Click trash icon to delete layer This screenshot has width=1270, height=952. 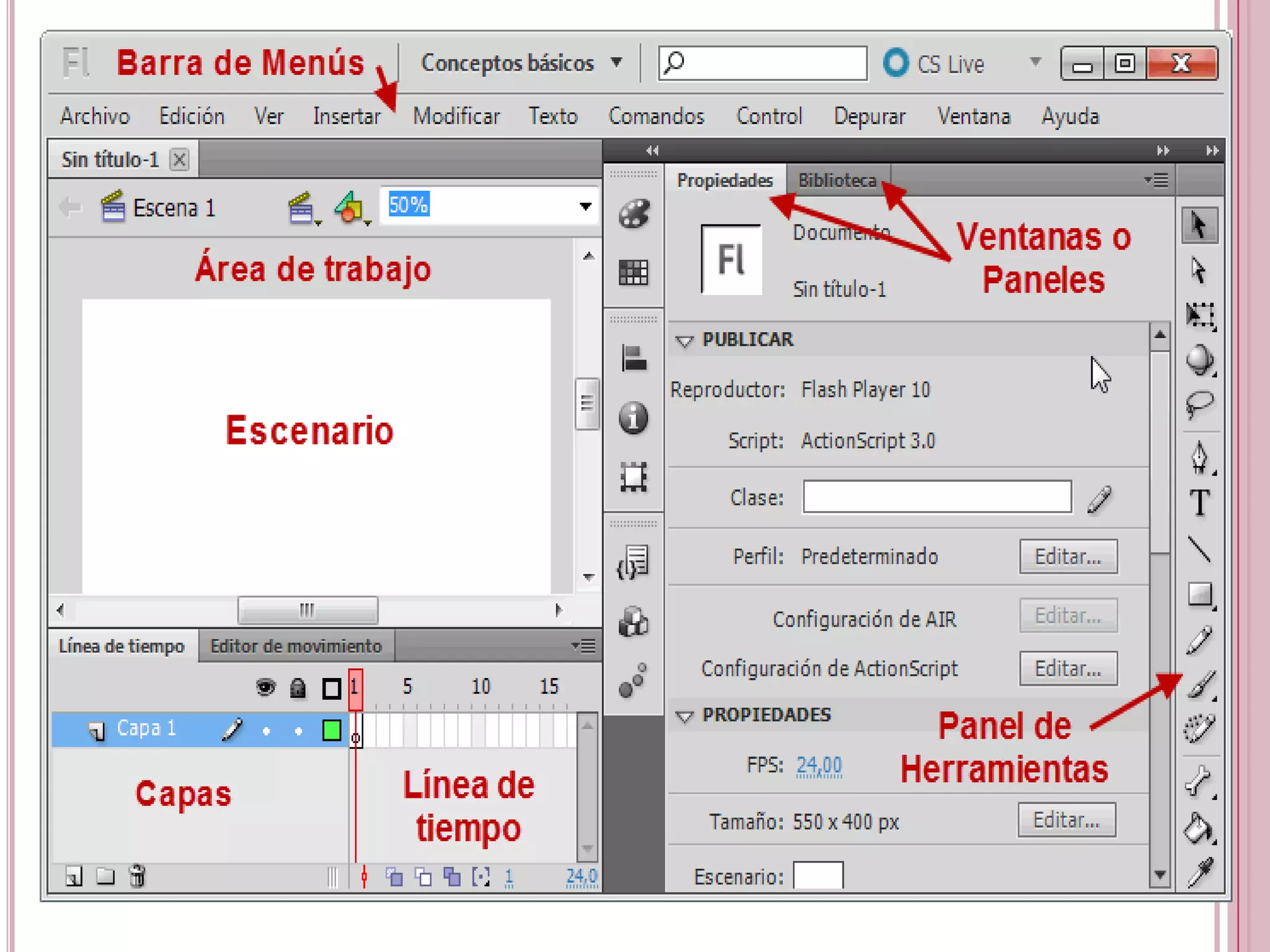[137, 876]
